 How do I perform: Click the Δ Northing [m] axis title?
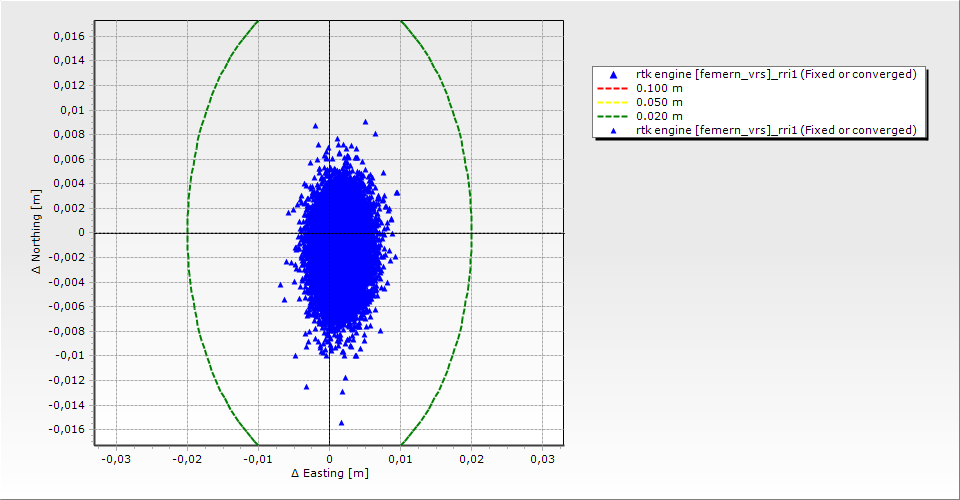tap(37, 233)
